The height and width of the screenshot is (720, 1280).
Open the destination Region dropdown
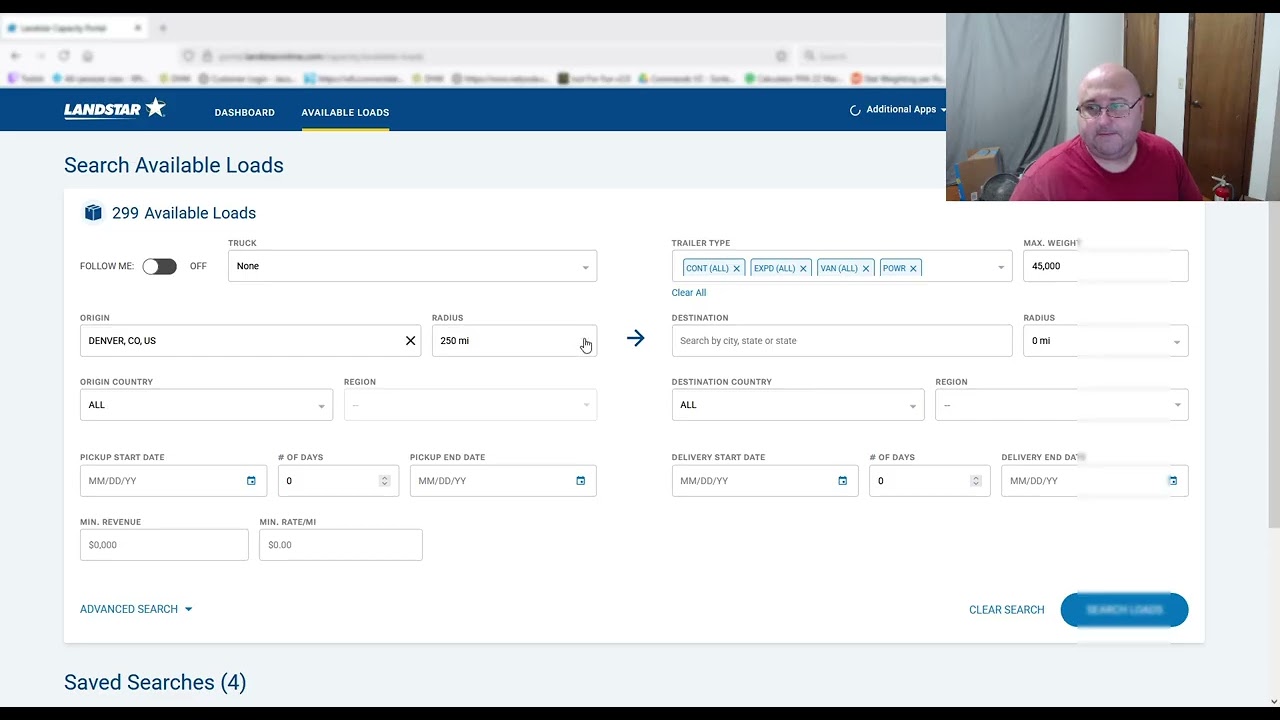coord(1062,405)
